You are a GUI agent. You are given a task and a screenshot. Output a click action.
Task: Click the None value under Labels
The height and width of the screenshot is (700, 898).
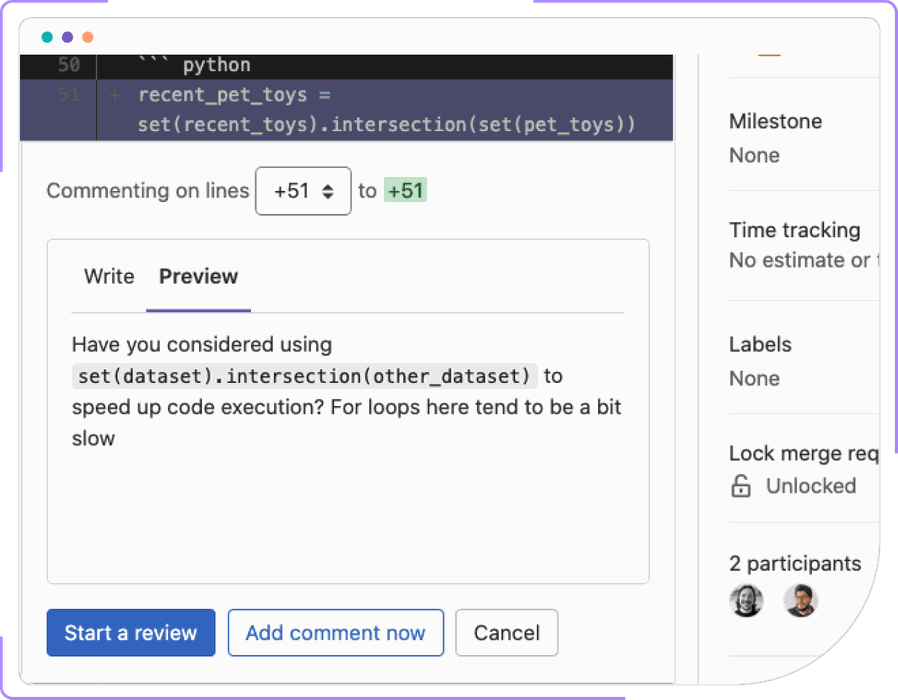754,379
